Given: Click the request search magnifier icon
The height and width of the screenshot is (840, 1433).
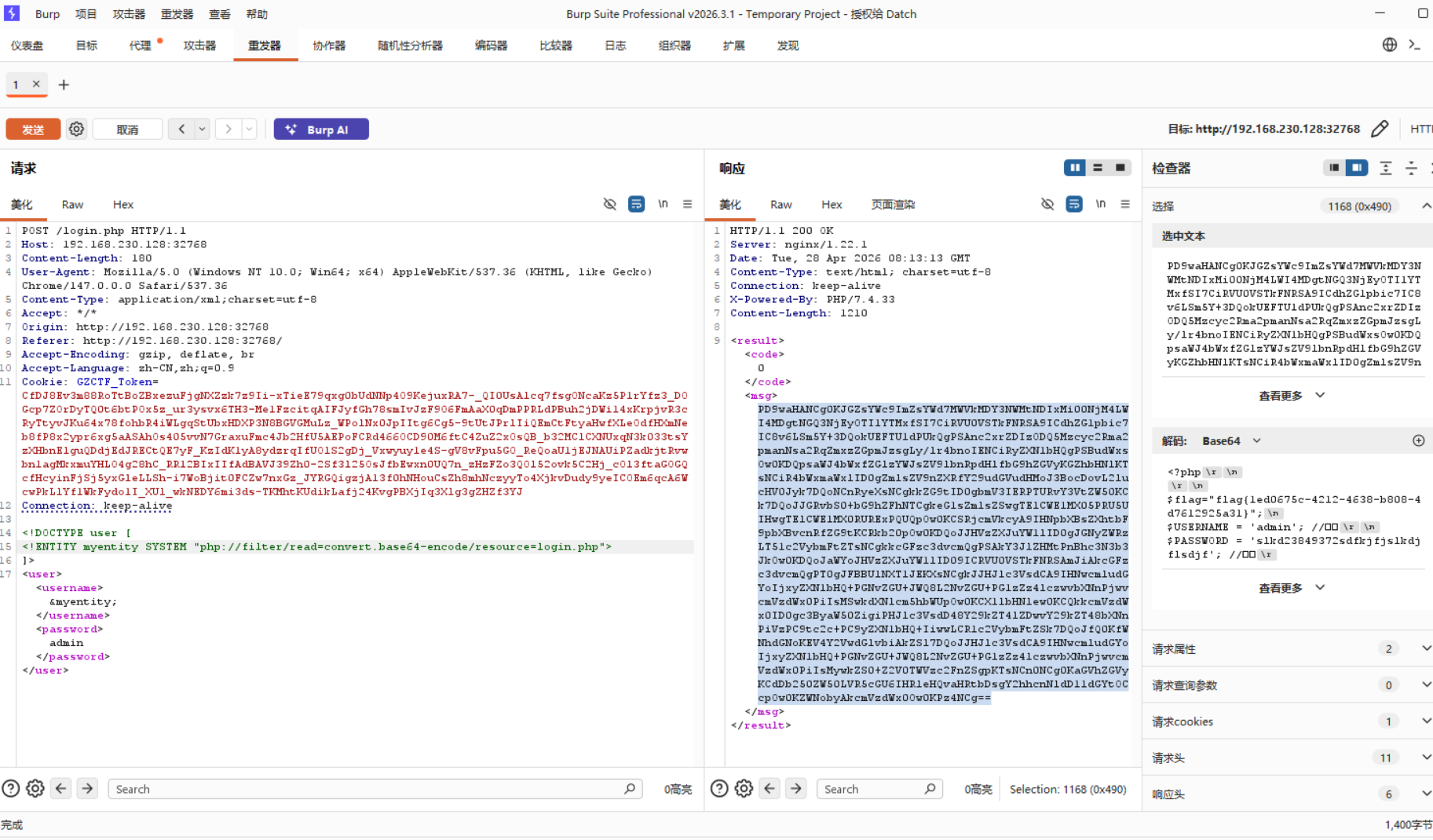Looking at the screenshot, I should (630, 788).
